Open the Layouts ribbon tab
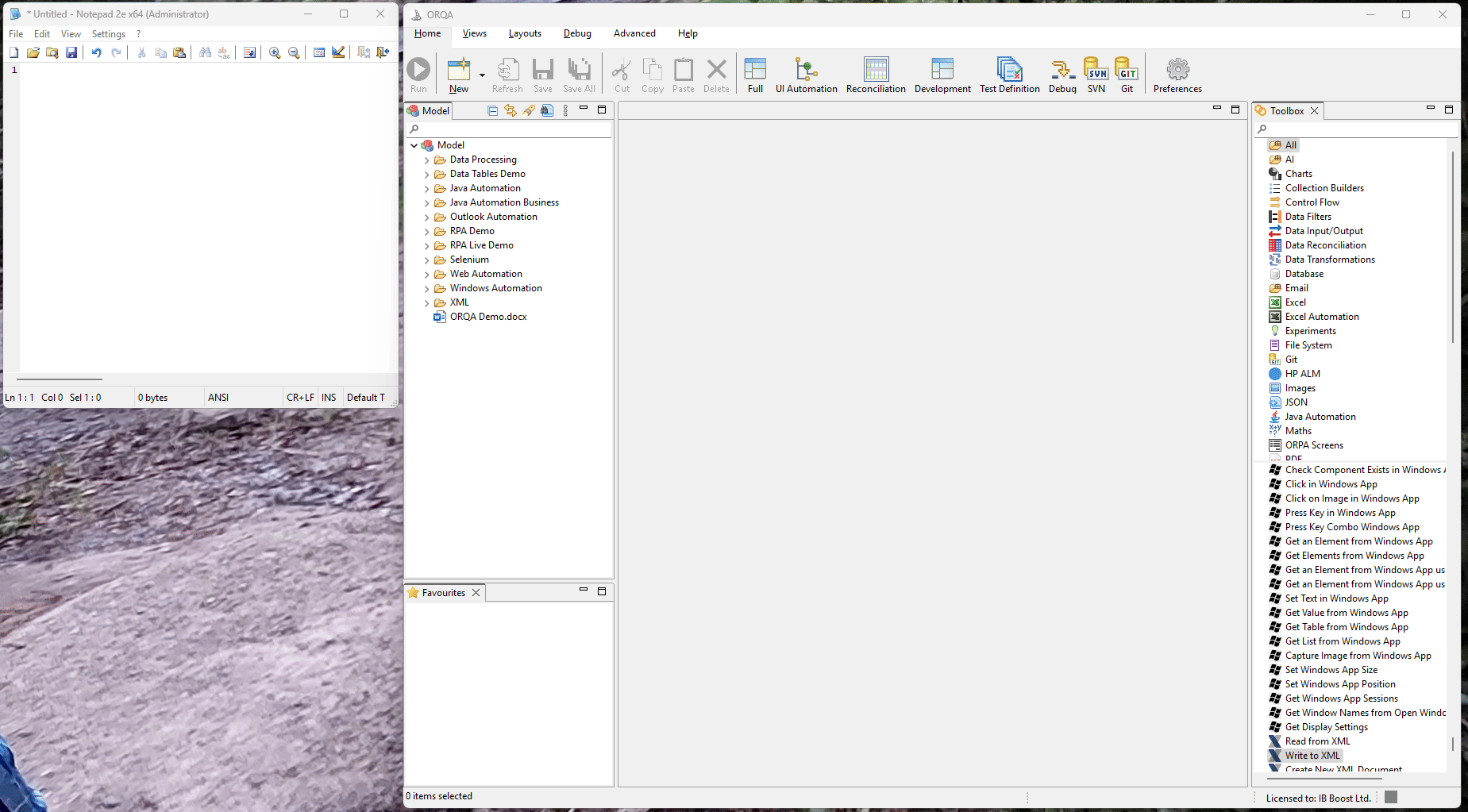The width and height of the screenshot is (1468, 812). (525, 33)
